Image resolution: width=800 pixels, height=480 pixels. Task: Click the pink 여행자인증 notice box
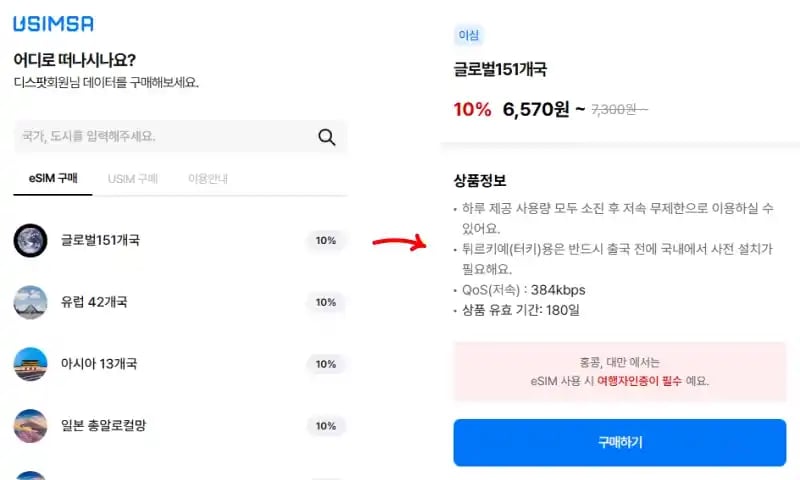[620, 371]
